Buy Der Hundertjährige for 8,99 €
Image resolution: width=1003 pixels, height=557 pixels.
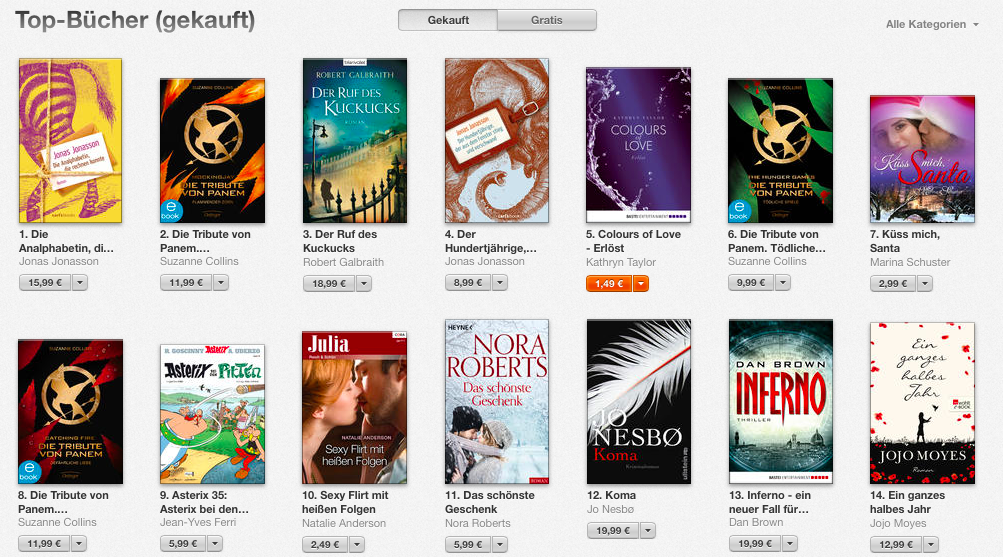468,283
